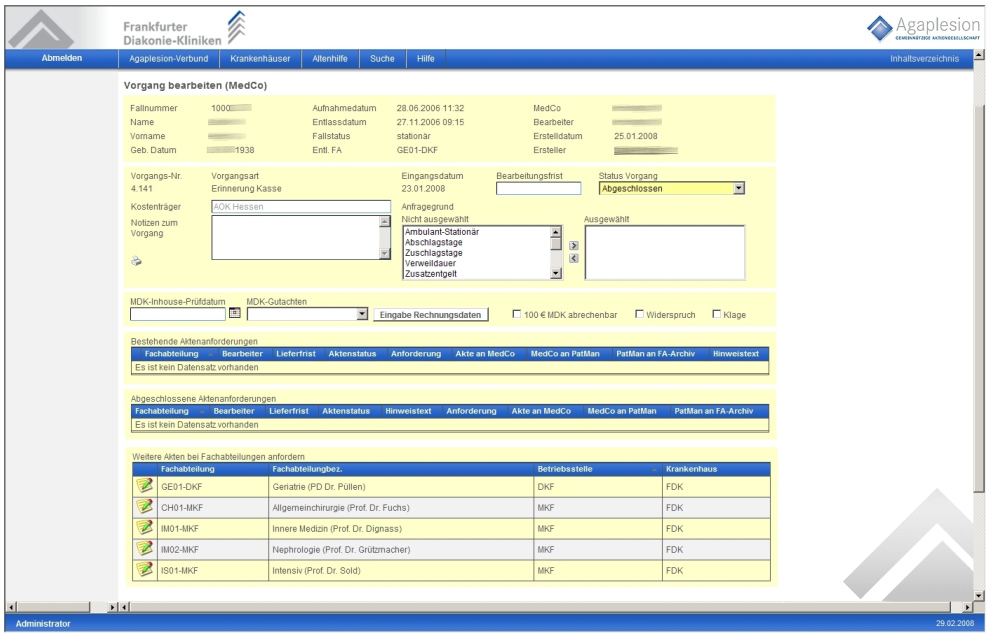Open the Inhaltsverzeichnis link

click(924, 59)
